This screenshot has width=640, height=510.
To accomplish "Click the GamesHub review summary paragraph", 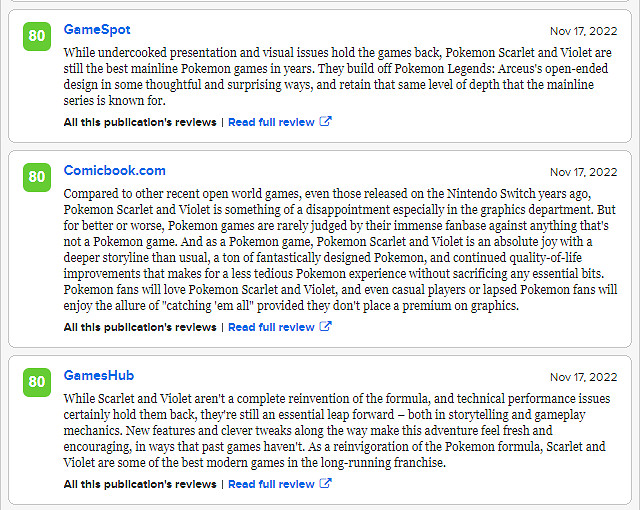I will [x=340, y=430].
